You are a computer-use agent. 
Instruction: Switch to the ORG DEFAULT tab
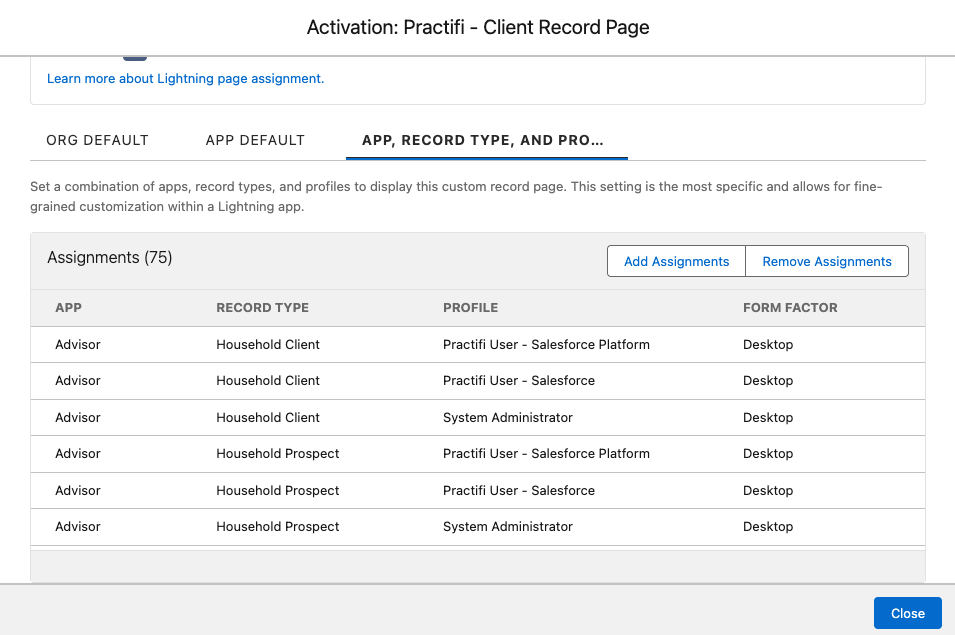[x=97, y=141]
